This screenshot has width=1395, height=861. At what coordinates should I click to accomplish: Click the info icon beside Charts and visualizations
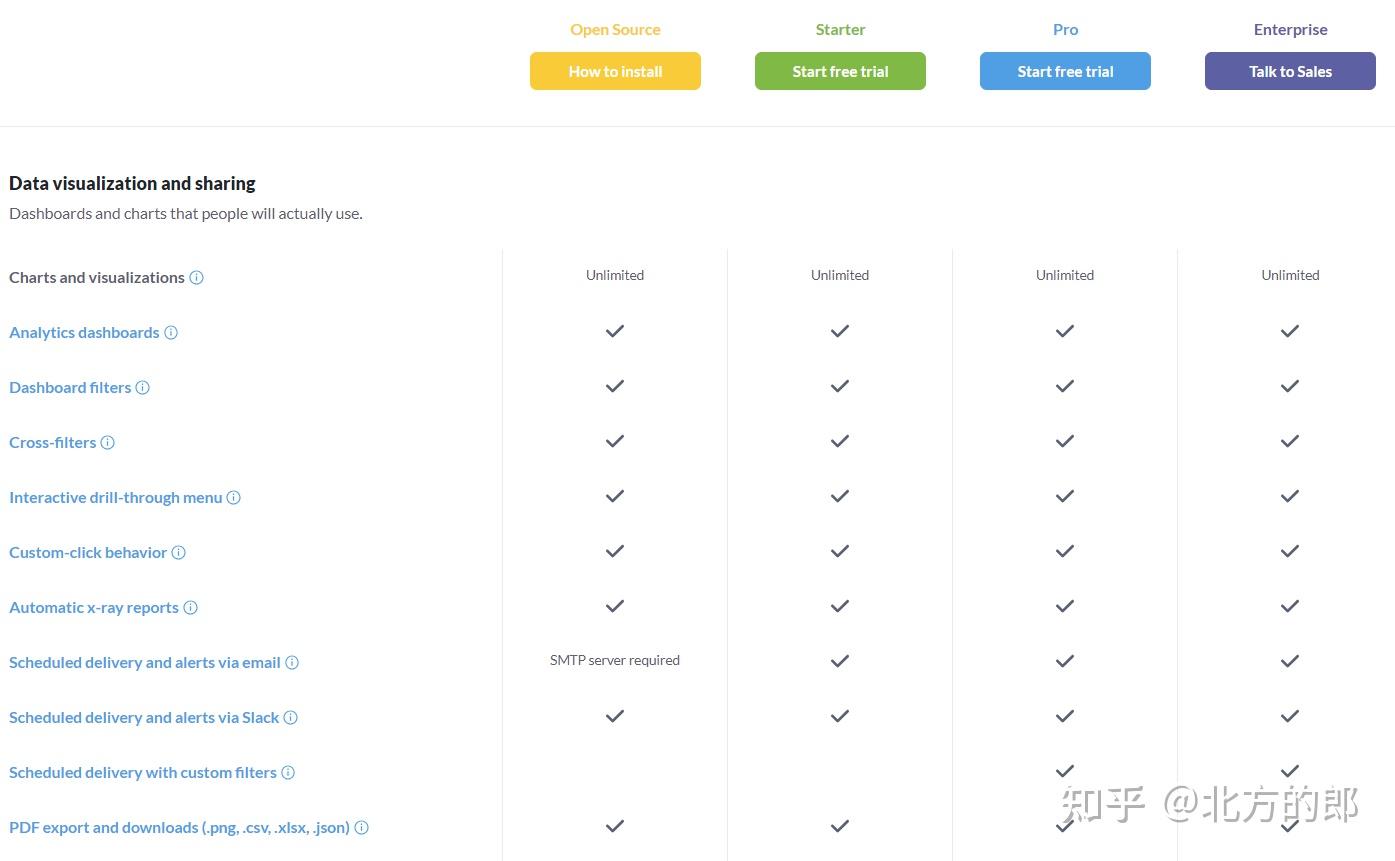[197, 277]
